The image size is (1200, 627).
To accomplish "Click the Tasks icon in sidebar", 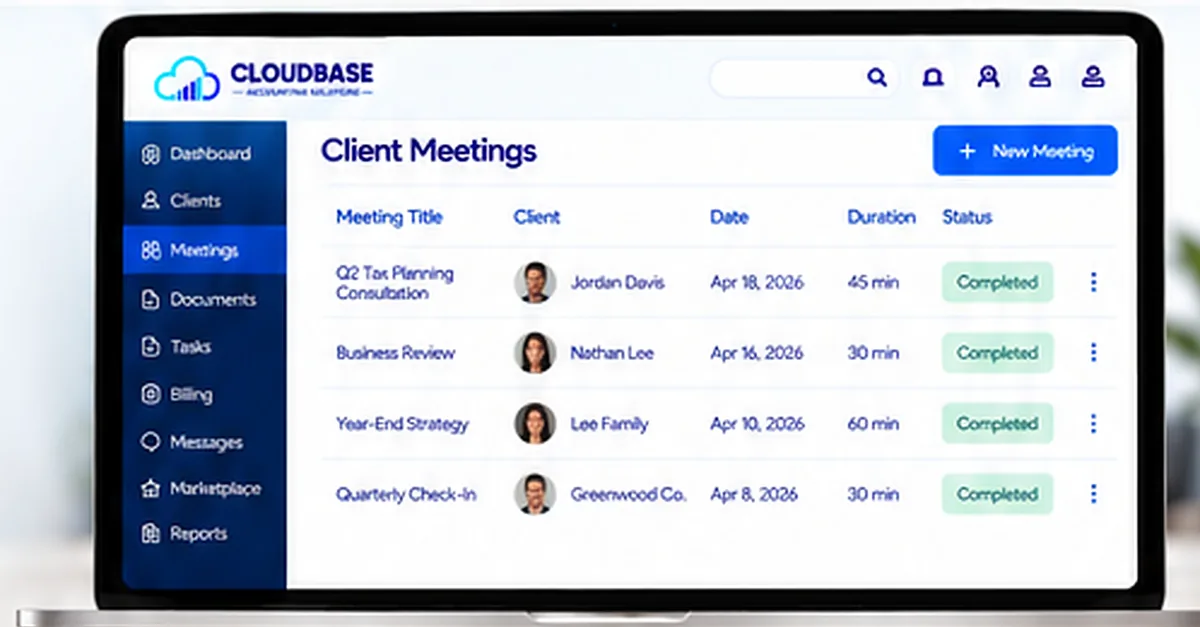I will (151, 346).
